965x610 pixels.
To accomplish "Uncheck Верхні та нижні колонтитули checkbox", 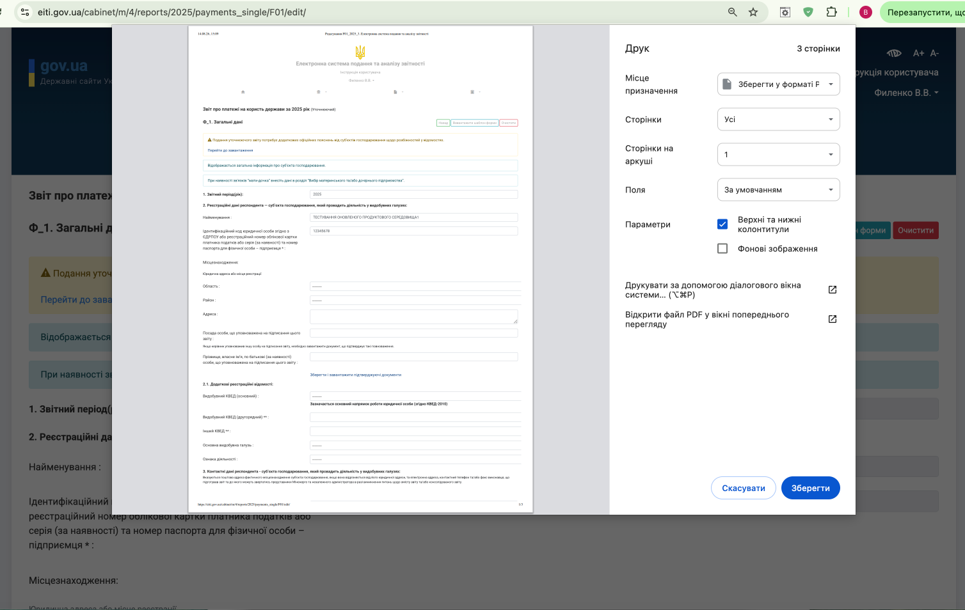I will (x=723, y=224).
